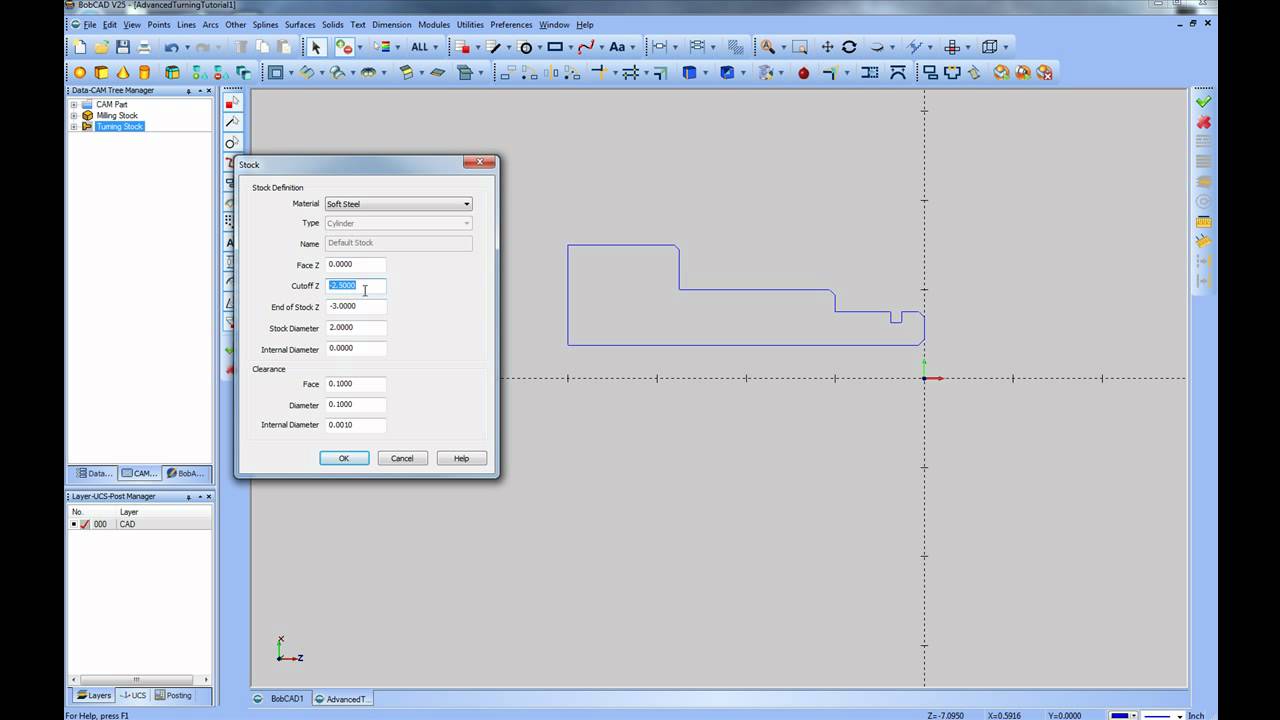Activate the arrow selection tool

(316, 47)
